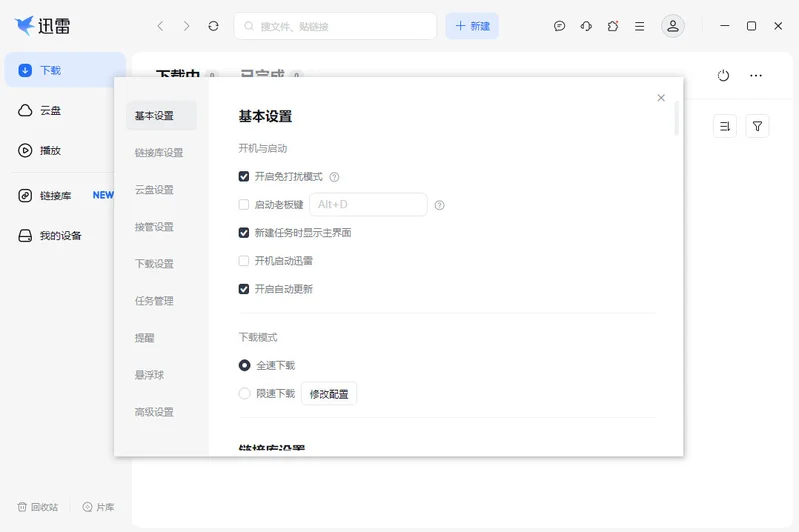The height and width of the screenshot is (532, 799).
Task: Click the 新建 button
Action: tap(472, 26)
